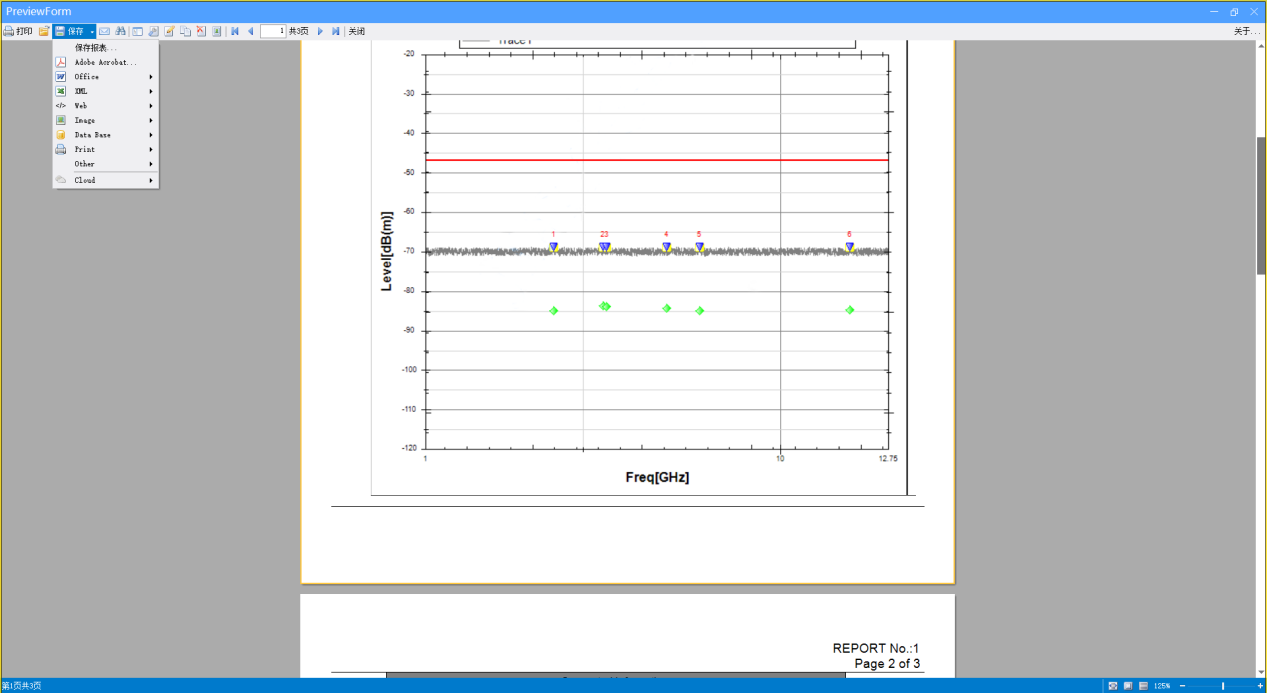Click the 保存 save button
Image resolution: width=1267 pixels, height=693 pixels.
click(70, 31)
